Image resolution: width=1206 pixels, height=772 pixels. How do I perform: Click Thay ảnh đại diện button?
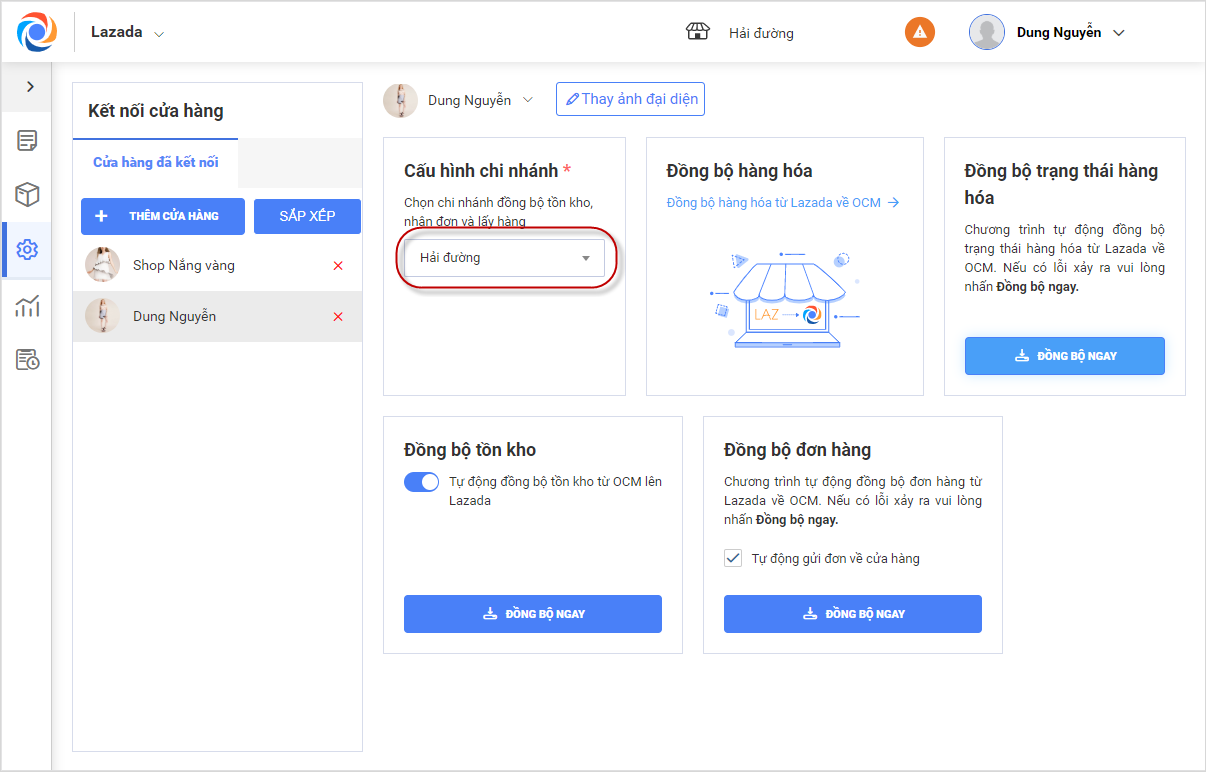click(630, 99)
